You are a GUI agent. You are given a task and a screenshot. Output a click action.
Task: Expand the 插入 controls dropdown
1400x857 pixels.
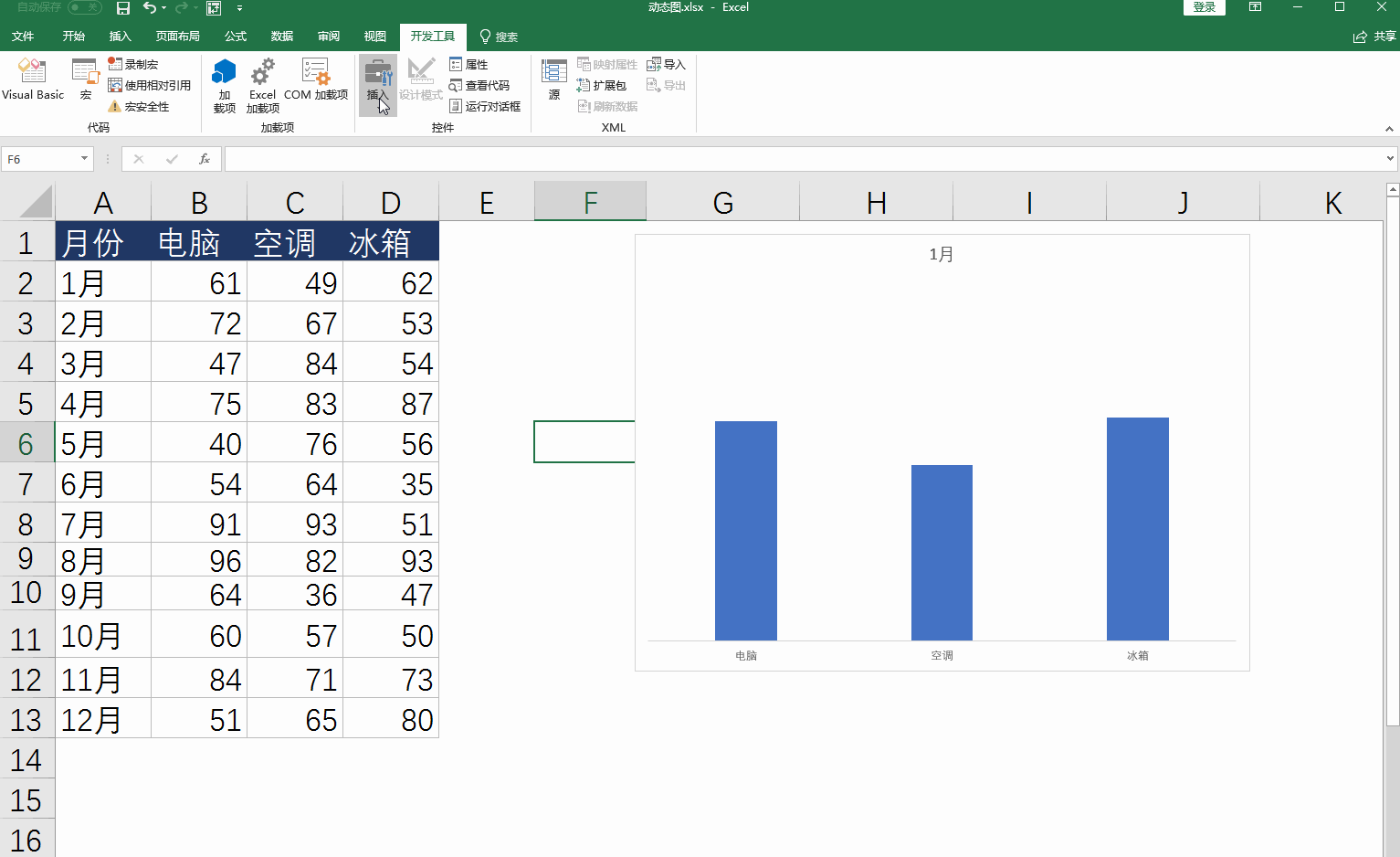377,85
